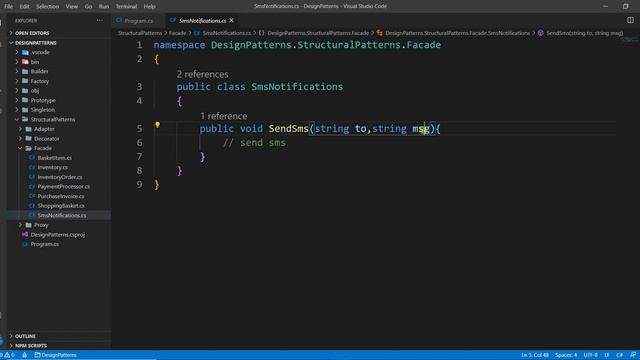The image size is (640, 360).
Task: Open Explorer more actions ellipsis
Action: [x=100, y=20]
